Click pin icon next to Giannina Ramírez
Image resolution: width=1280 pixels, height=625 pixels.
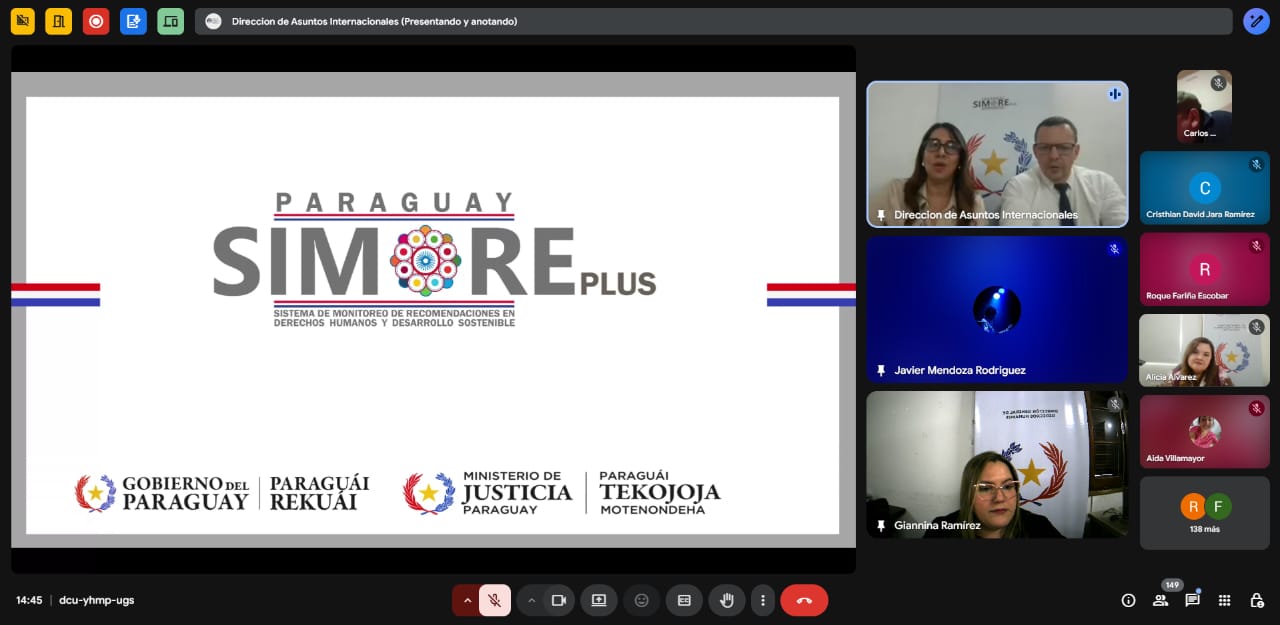881,525
